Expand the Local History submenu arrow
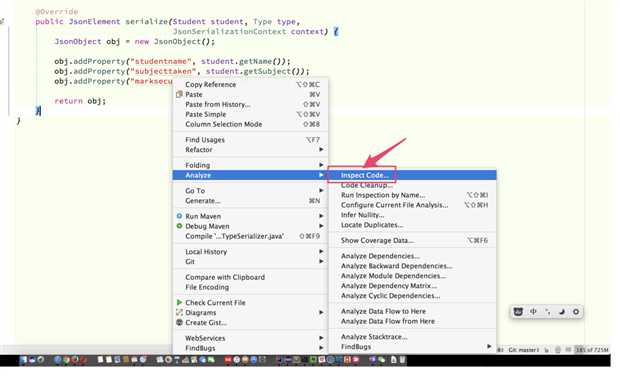 click(x=321, y=251)
